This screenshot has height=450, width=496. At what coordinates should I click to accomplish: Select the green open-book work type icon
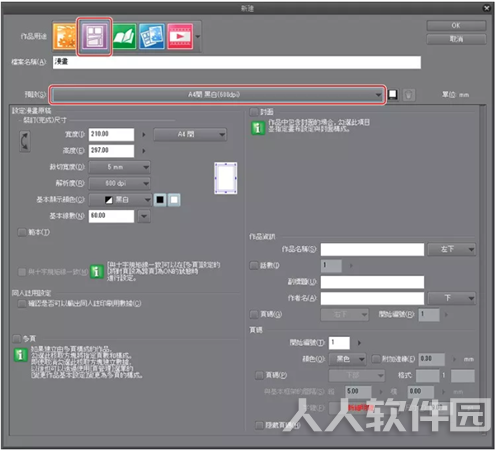pos(124,36)
